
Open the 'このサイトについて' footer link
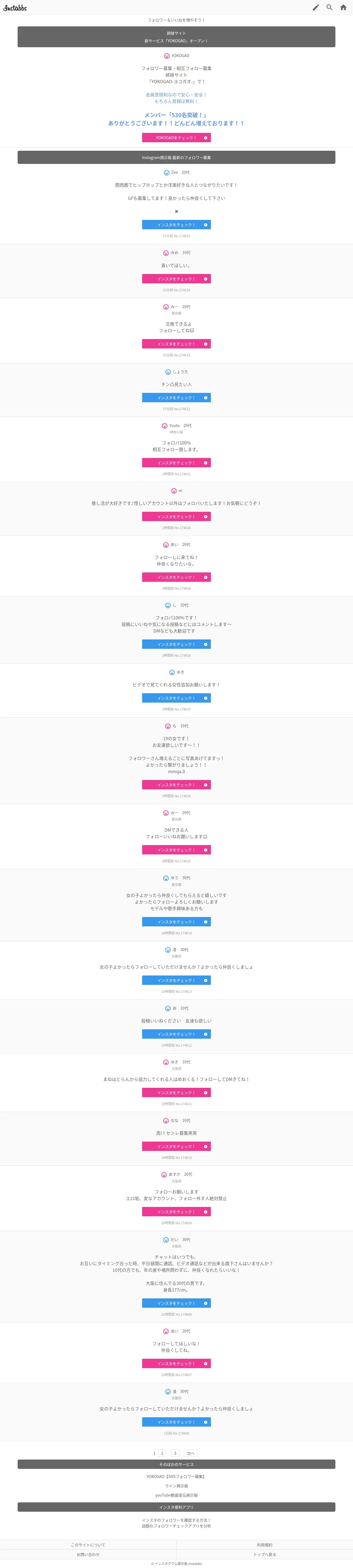88,1545
